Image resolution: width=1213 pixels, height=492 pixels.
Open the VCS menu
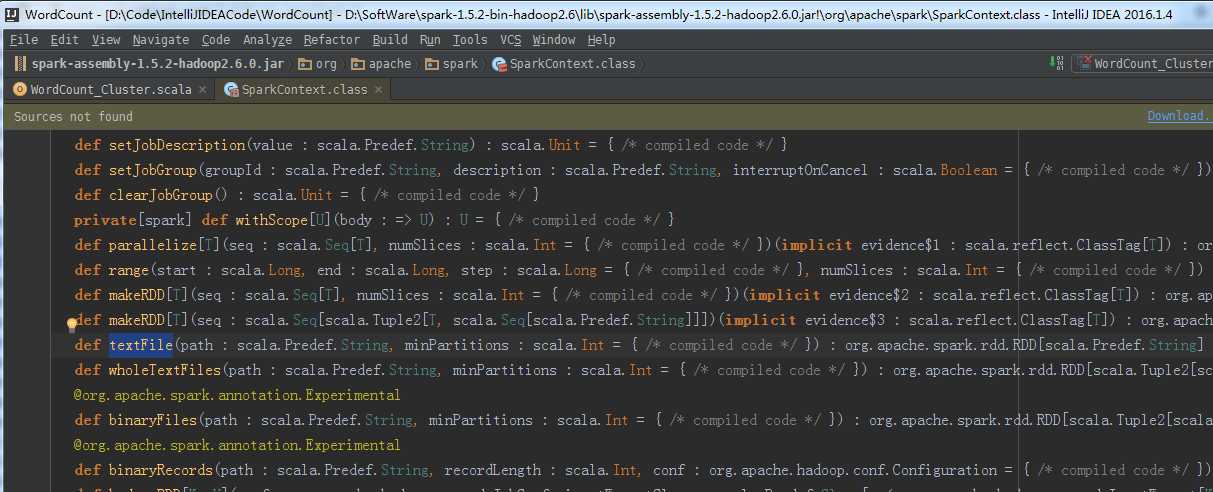[510, 40]
